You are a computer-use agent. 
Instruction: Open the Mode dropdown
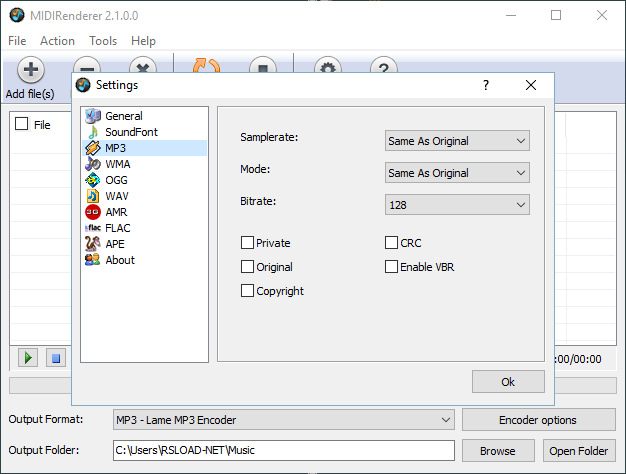pyautogui.click(x=457, y=173)
